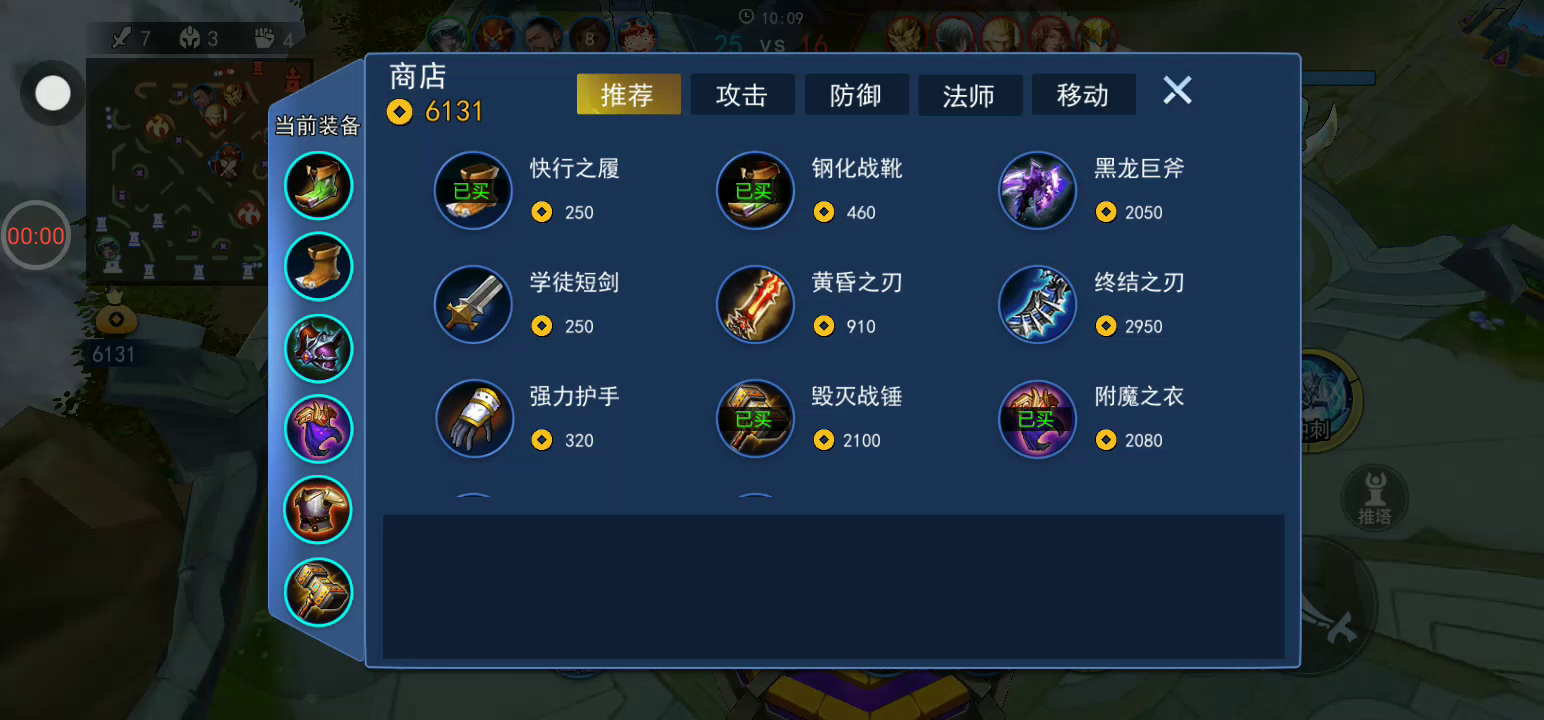The width and height of the screenshot is (1544, 720).
Task: Switch to the 攻击 tab
Action: (742, 95)
